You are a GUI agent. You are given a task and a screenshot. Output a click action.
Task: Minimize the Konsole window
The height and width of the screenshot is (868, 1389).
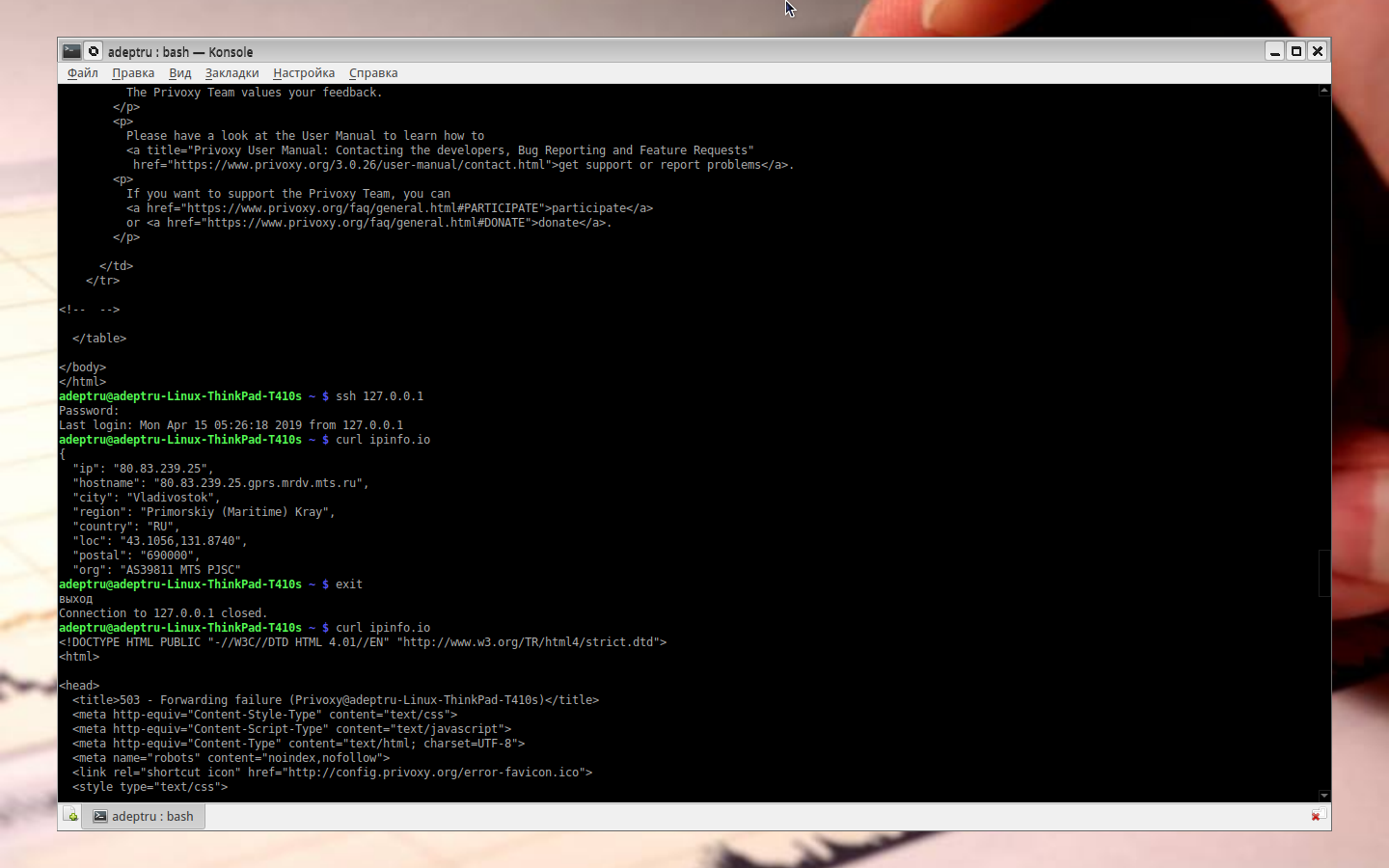[x=1275, y=51]
